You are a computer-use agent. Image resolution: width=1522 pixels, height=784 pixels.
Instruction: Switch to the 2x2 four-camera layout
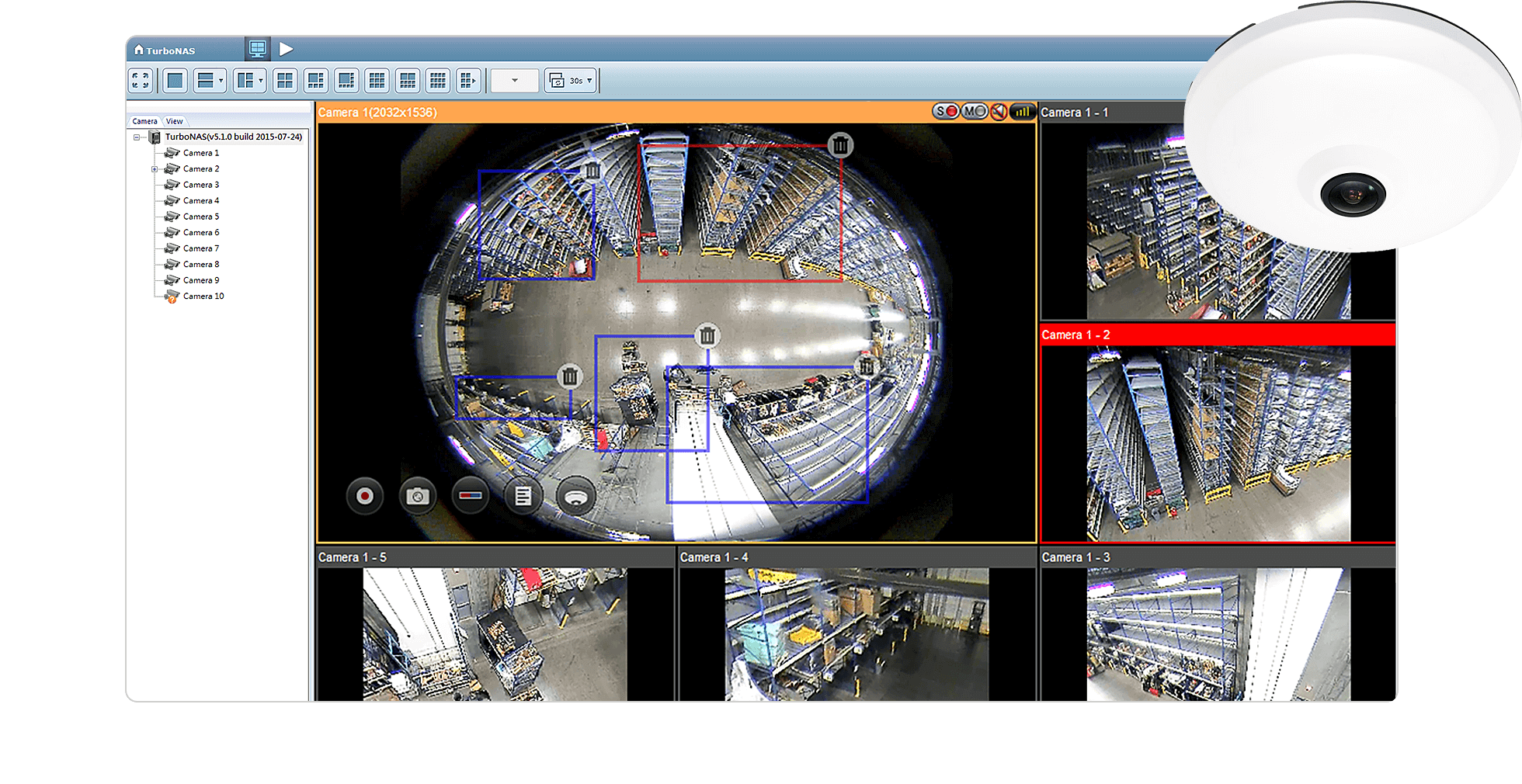[x=285, y=81]
